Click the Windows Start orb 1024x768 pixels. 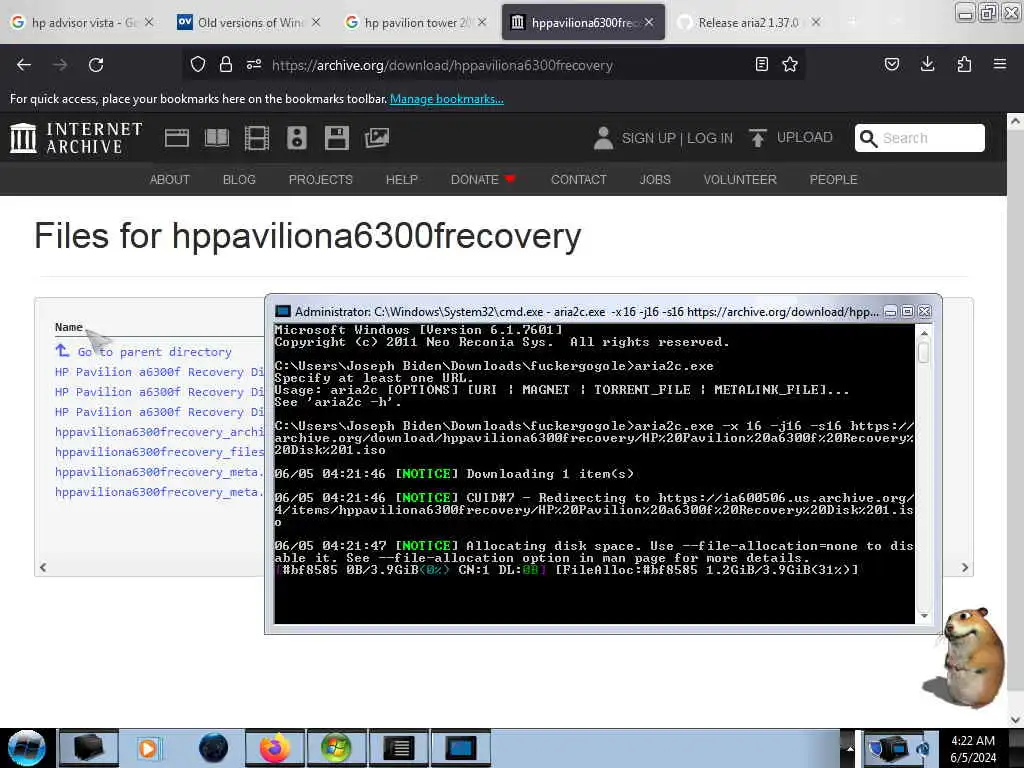point(27,748)
